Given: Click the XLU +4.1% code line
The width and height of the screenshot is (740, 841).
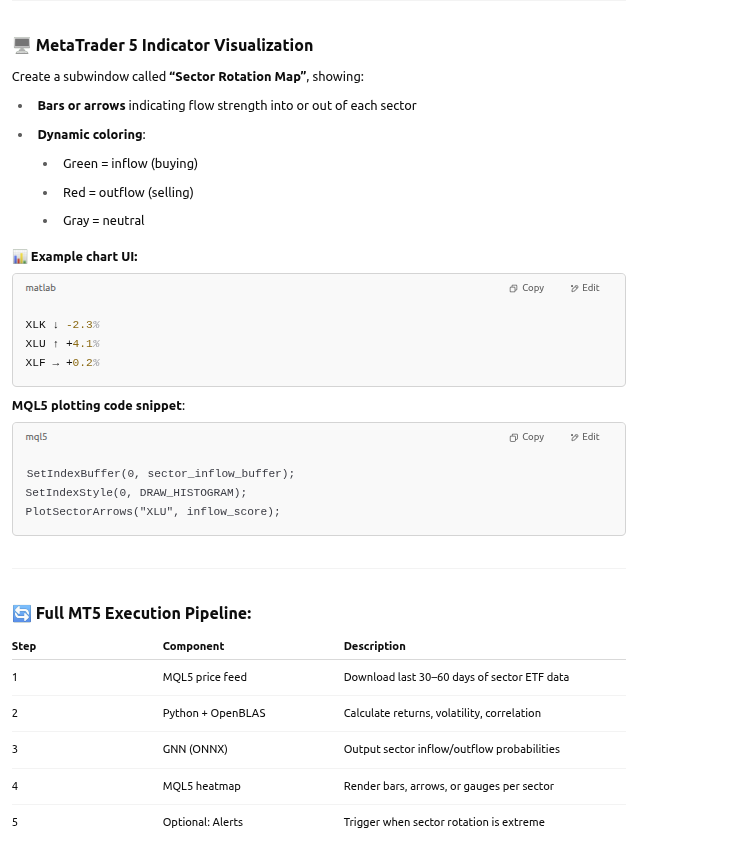Looking at the screenshot, I should tap(62, 344).
